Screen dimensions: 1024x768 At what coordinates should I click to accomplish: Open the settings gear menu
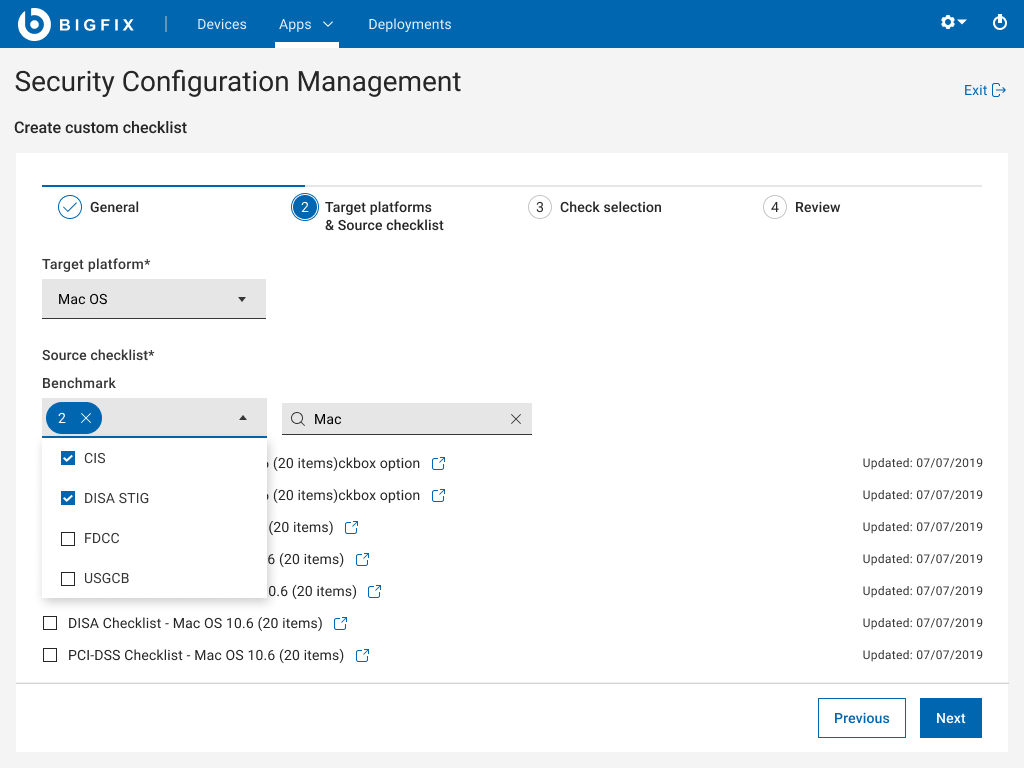(953, 22)
